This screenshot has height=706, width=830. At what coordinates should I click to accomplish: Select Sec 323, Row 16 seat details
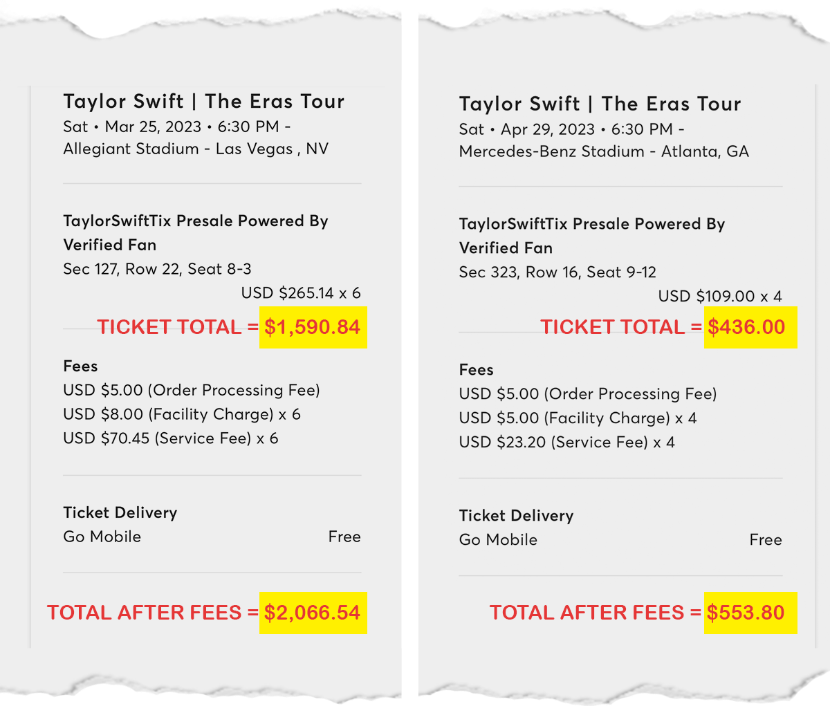557,272
